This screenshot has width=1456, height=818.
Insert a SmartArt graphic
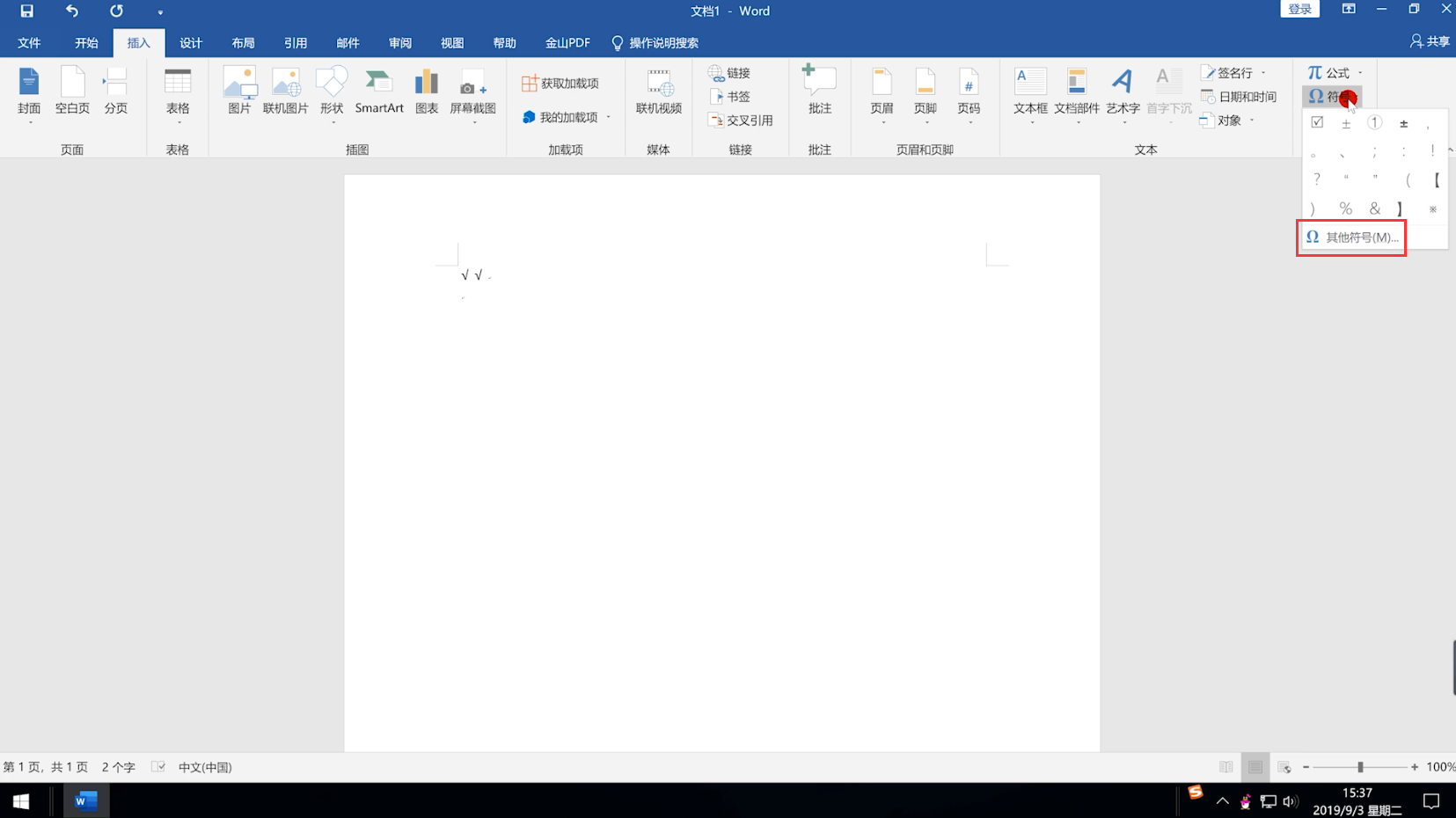pyautogui.click(x=379, y=92)
